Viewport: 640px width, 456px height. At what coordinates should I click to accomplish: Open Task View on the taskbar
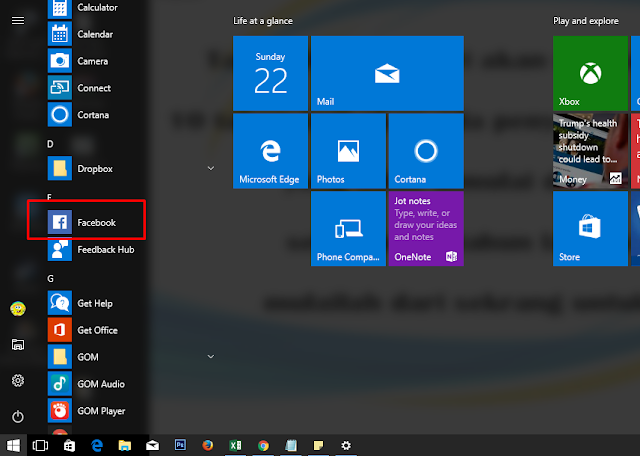[x=40, y=445]
